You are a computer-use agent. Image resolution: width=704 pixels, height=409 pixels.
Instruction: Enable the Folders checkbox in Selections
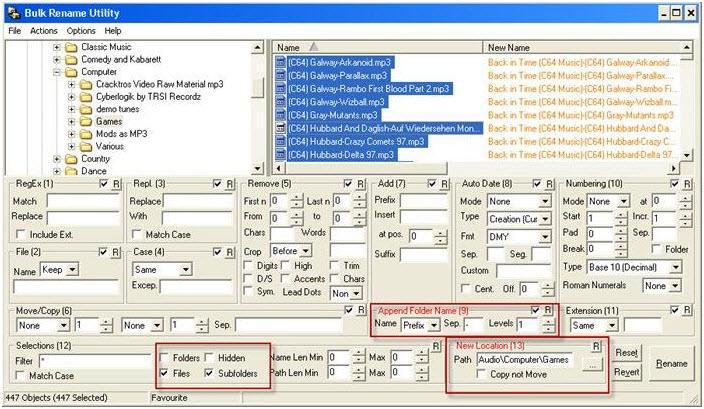[165, 358]
